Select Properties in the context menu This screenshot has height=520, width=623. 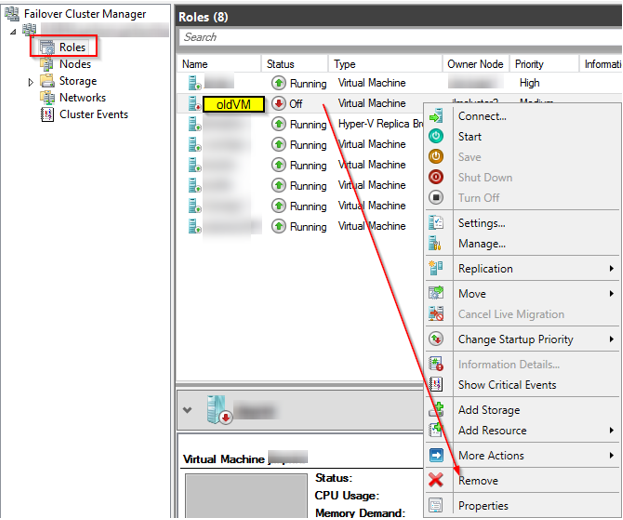click(483, 506)
